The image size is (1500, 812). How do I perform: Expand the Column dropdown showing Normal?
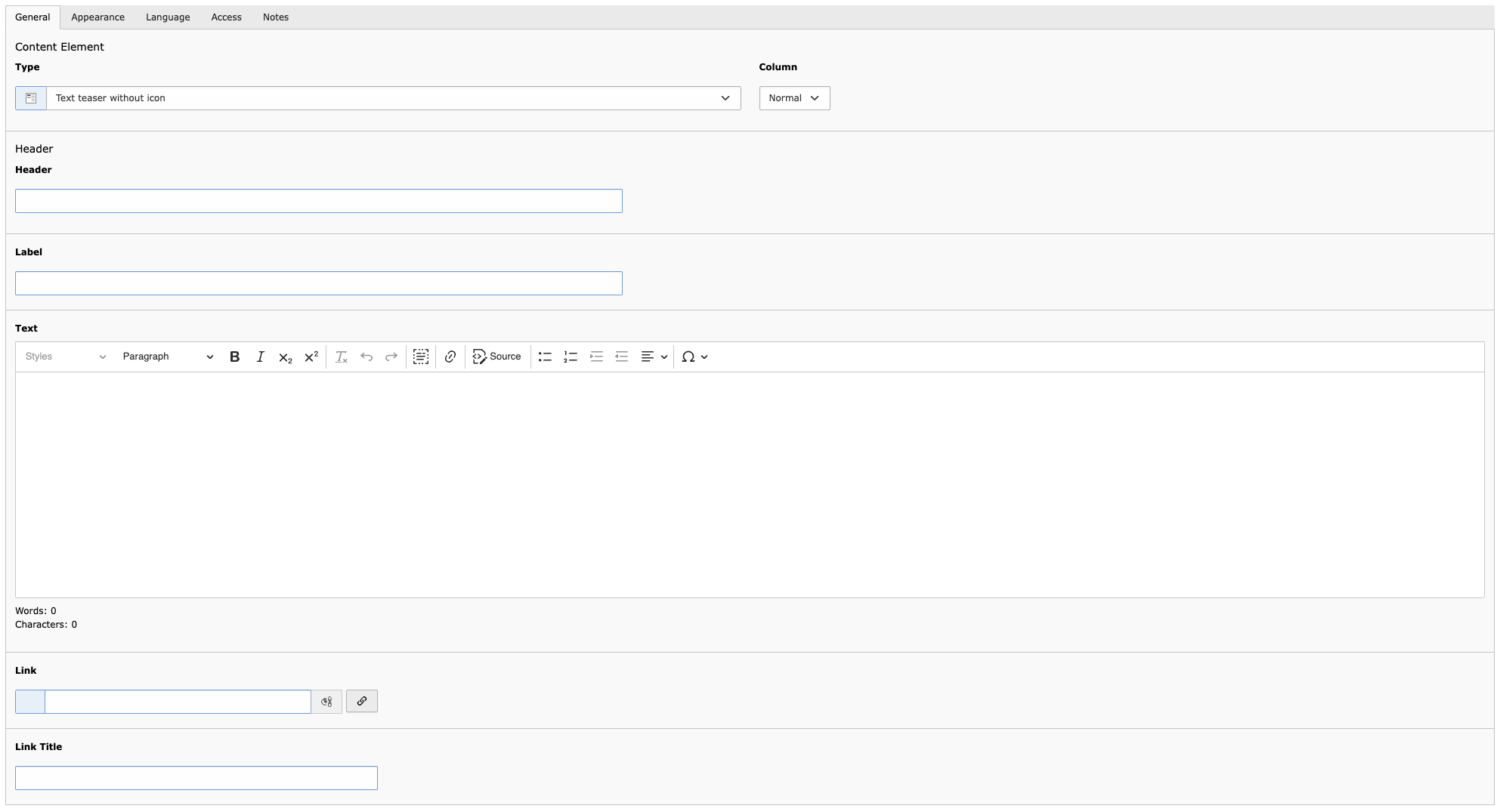[794, 98]
